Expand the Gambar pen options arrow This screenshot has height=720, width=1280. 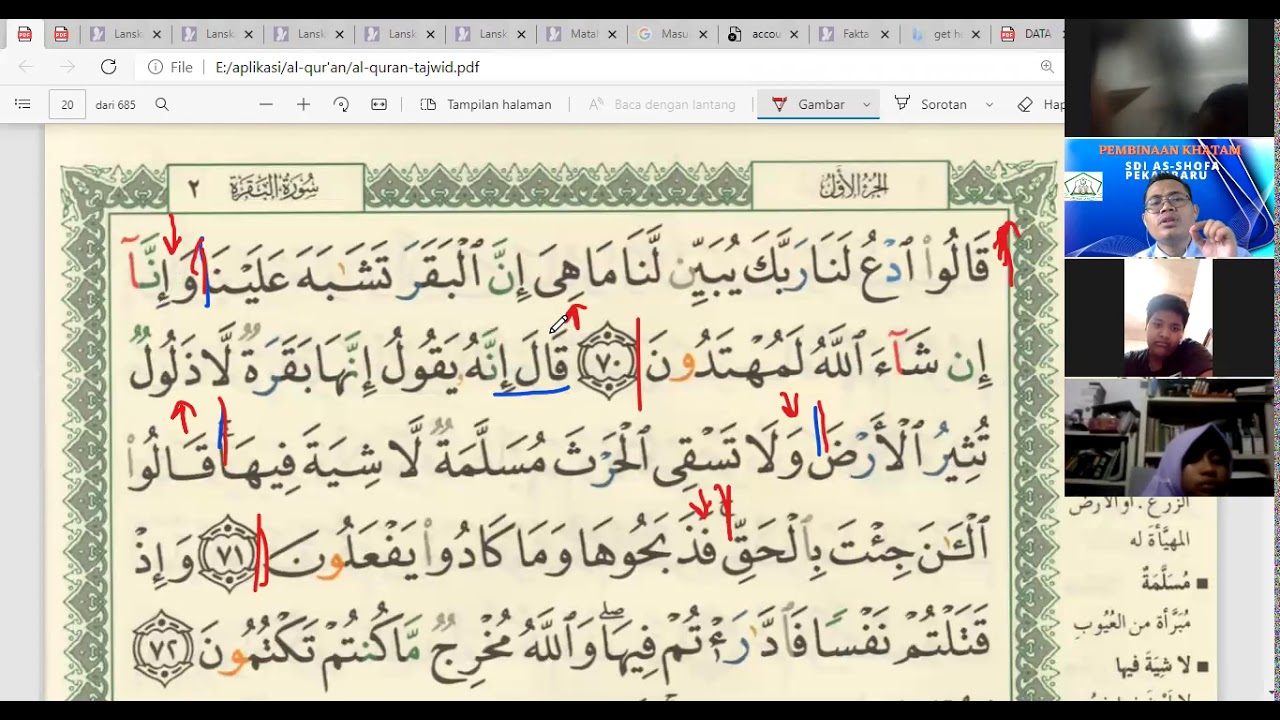coord(867,104)
